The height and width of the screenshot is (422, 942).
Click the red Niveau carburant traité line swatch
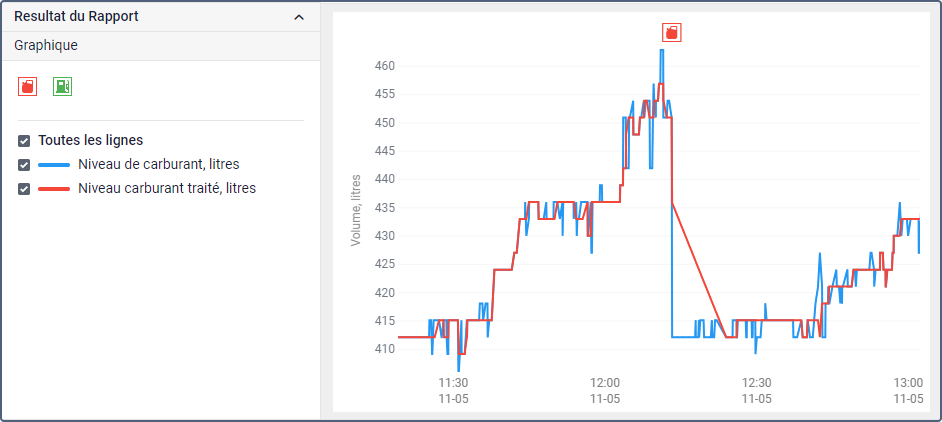click(54, 189)
